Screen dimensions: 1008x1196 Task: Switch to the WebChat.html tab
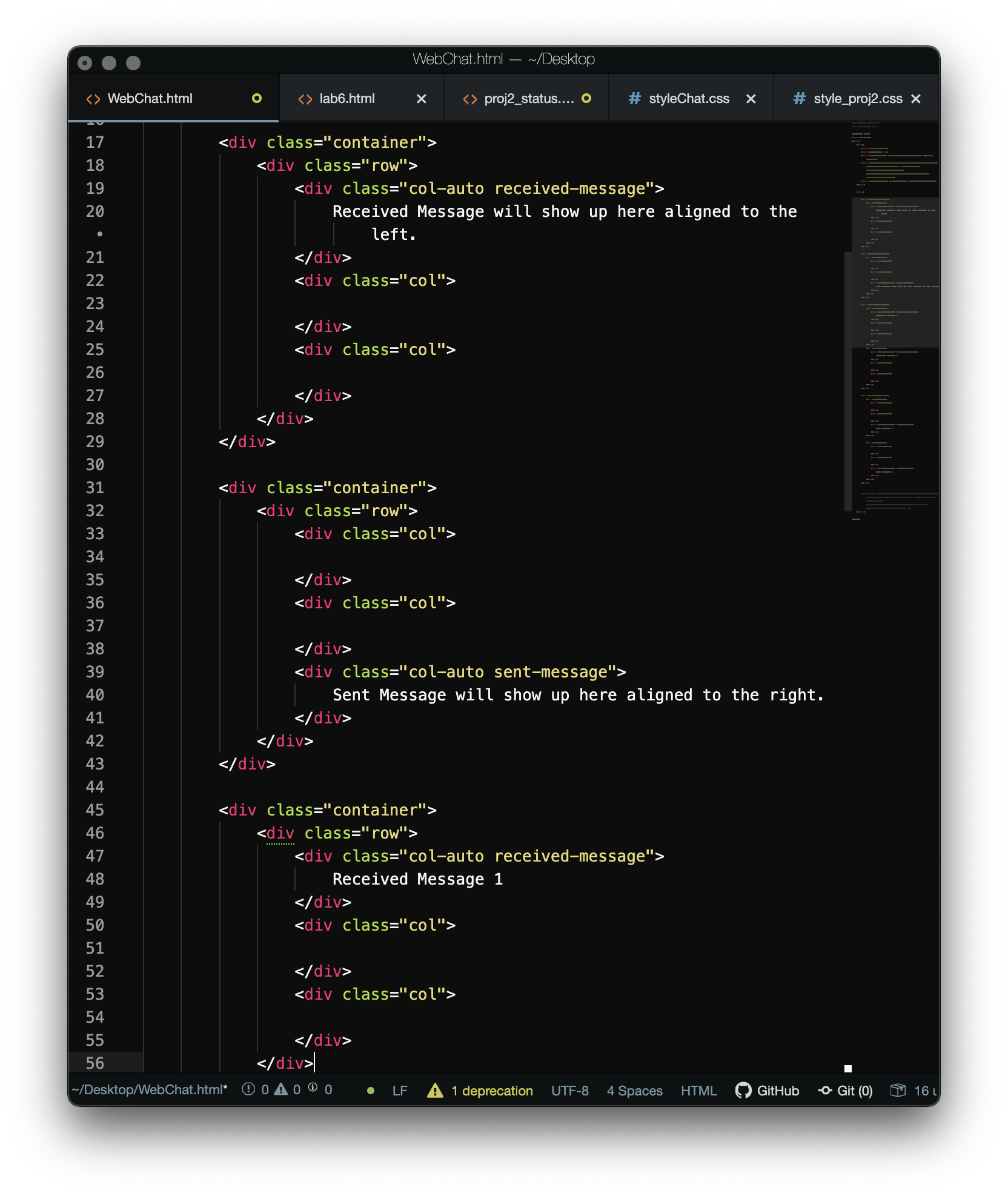(x=174, y=99)
